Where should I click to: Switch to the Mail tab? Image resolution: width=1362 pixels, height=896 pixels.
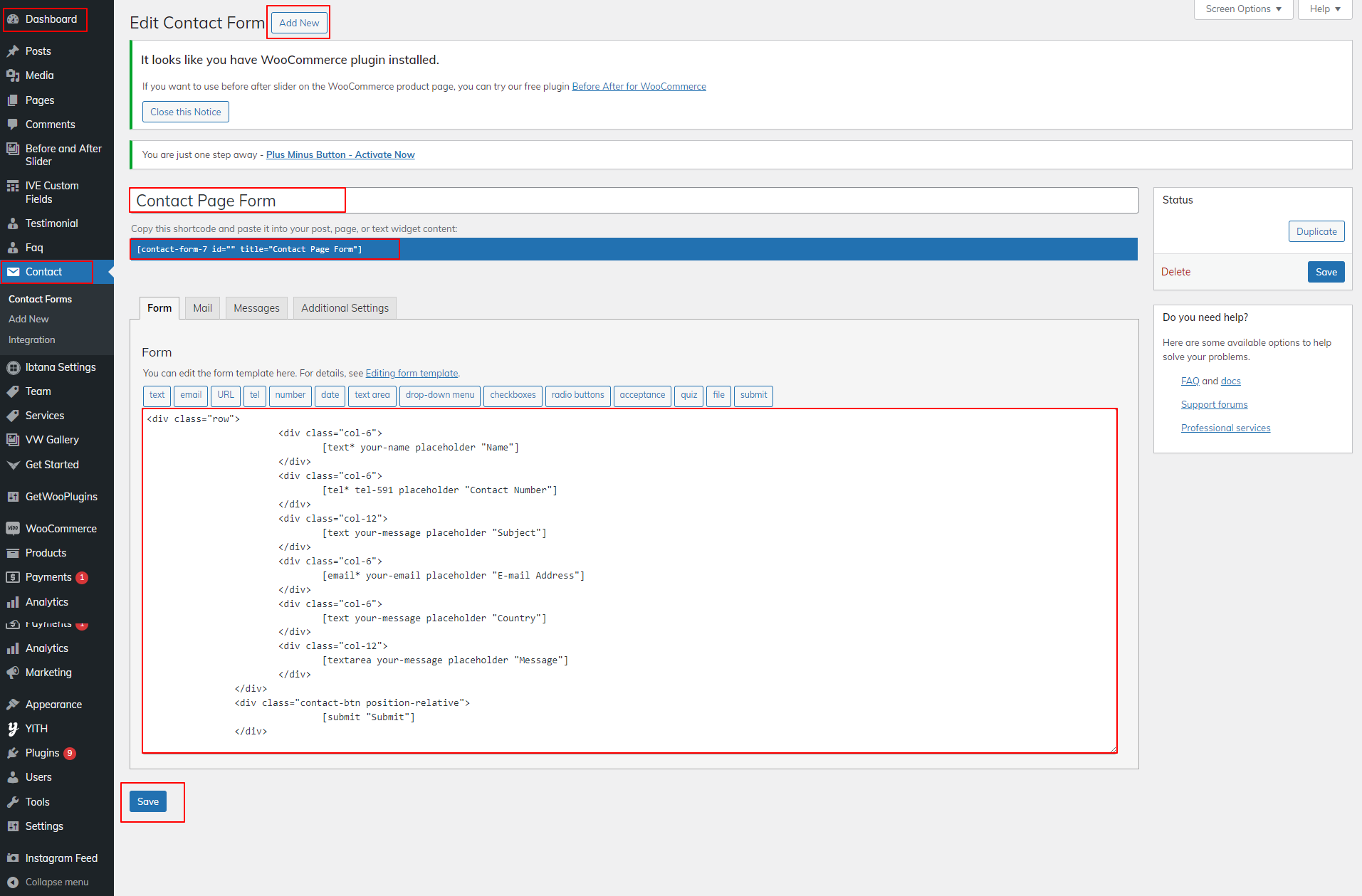click(x=202, y=308)
